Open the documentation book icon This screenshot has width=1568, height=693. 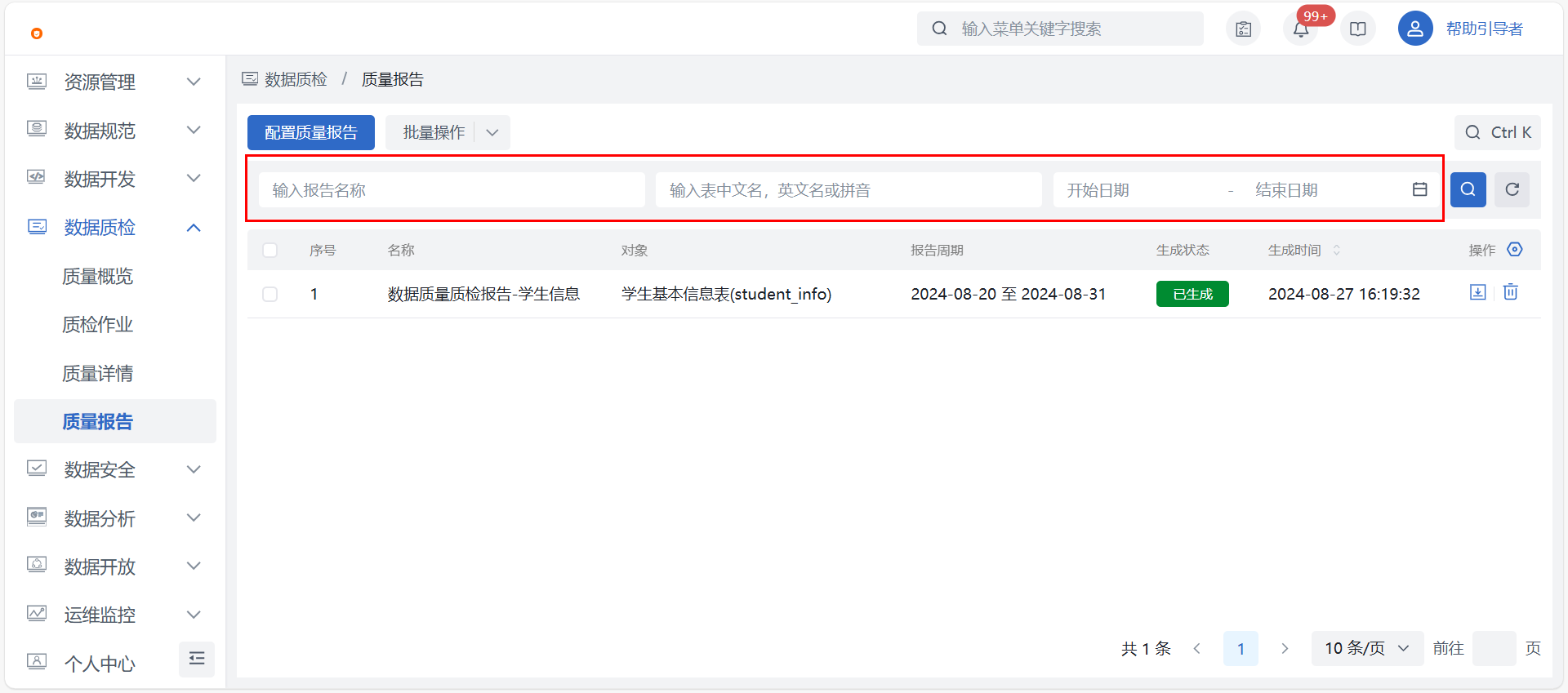click(1357, 29)
